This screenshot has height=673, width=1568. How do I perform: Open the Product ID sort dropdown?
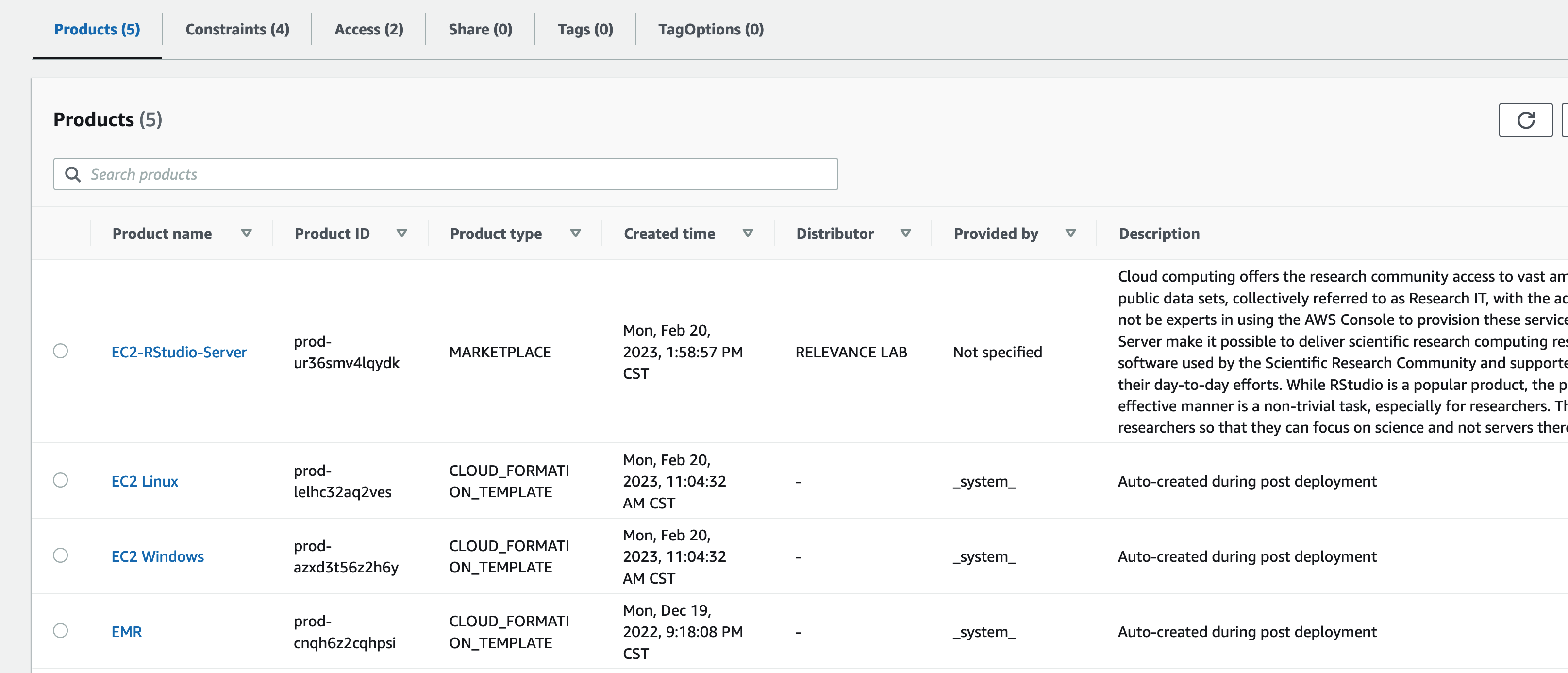(x=402, y=233)
